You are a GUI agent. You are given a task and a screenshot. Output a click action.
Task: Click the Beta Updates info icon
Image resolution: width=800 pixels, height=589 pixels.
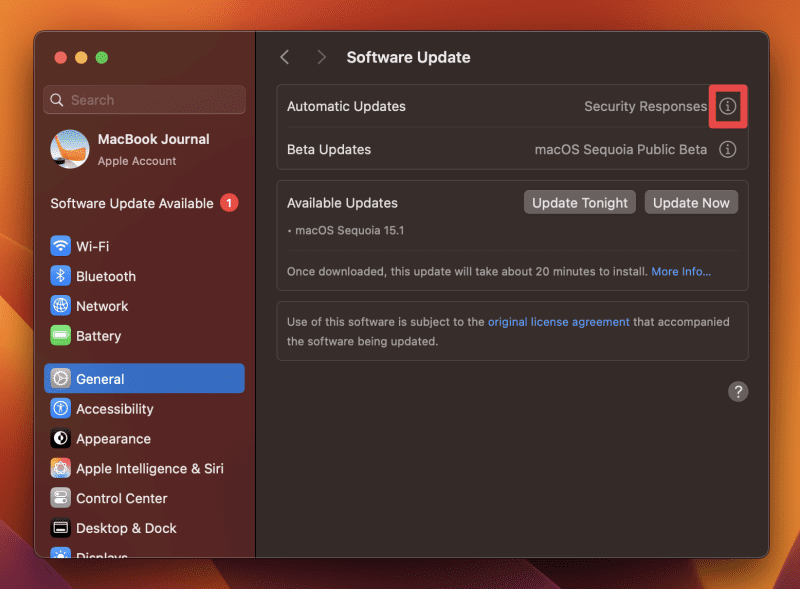click(x=728, y=149)
